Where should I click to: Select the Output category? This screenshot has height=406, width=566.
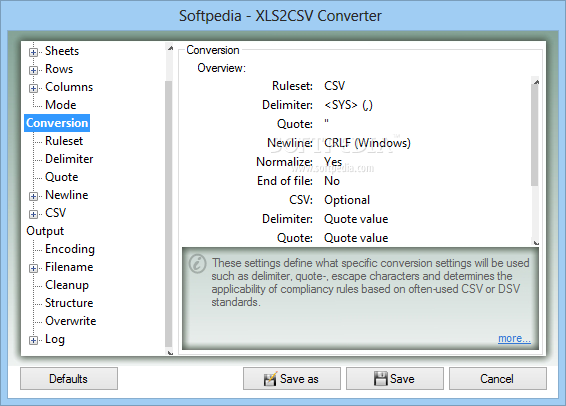(x=45, y=231)
